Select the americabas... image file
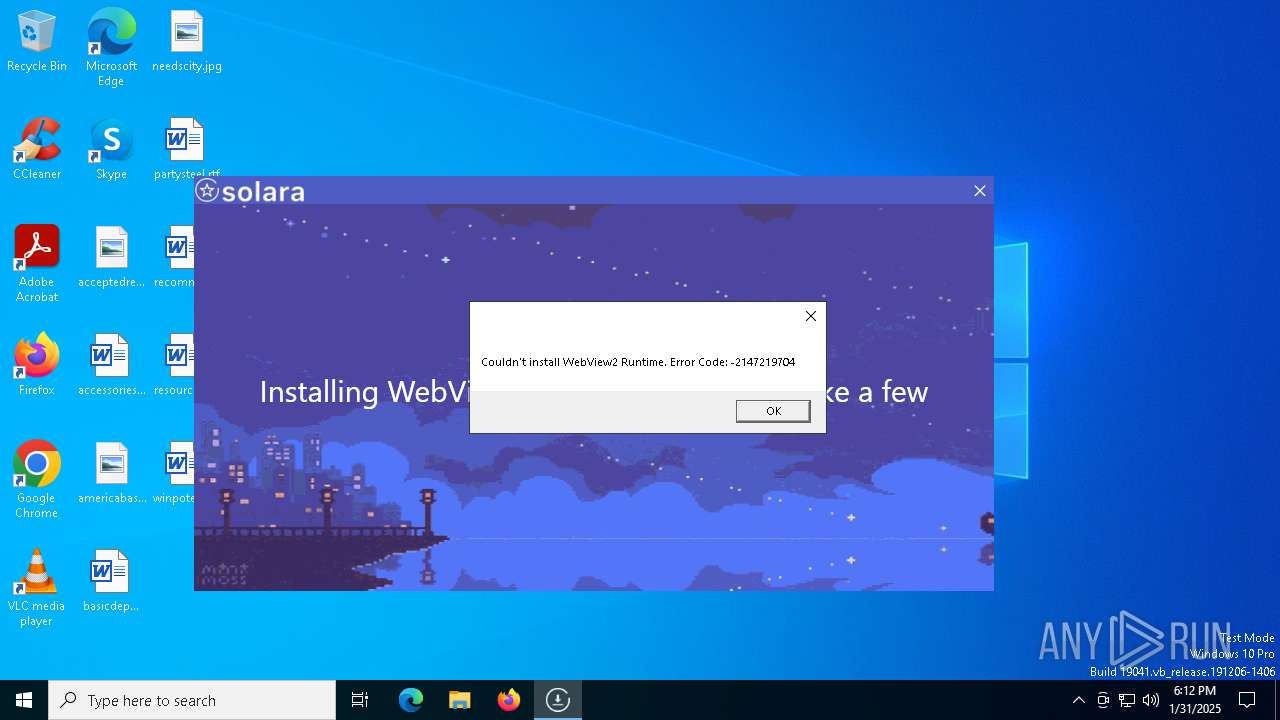1280x720 pixels. (x=111, y=474)
